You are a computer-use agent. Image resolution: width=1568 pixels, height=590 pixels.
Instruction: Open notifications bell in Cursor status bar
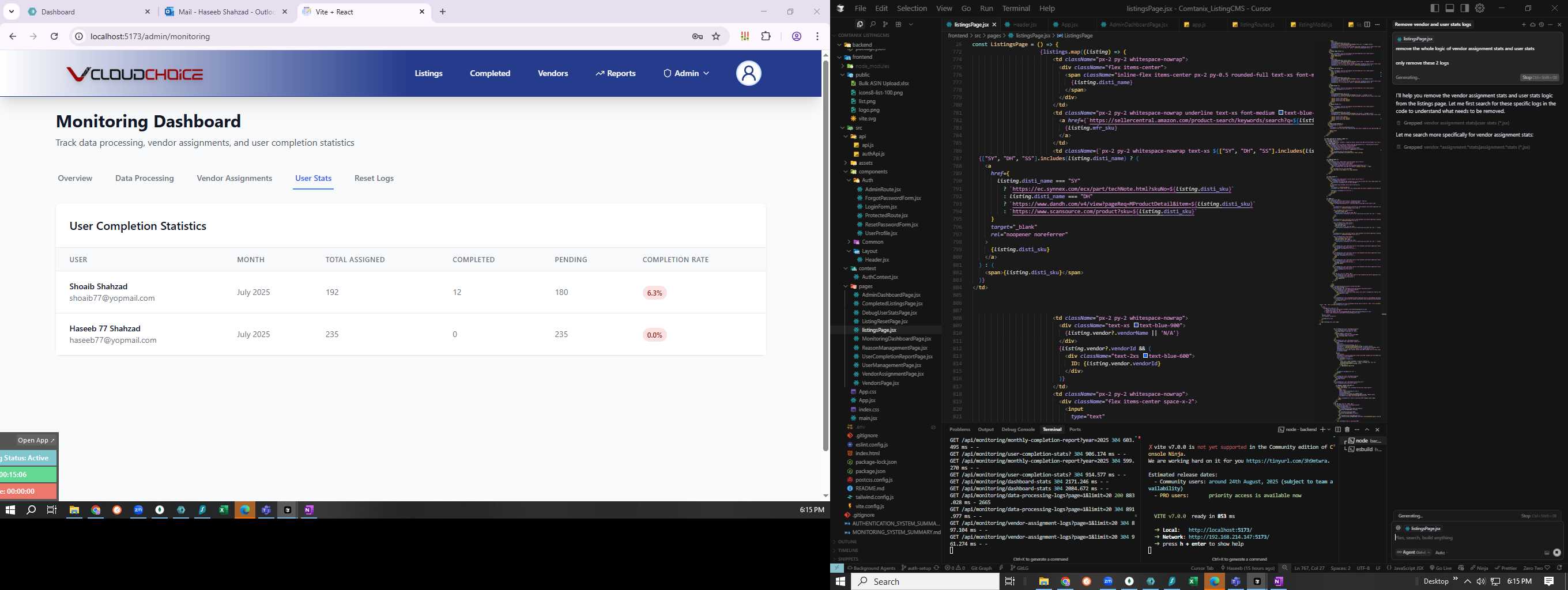pos(1559,568)
